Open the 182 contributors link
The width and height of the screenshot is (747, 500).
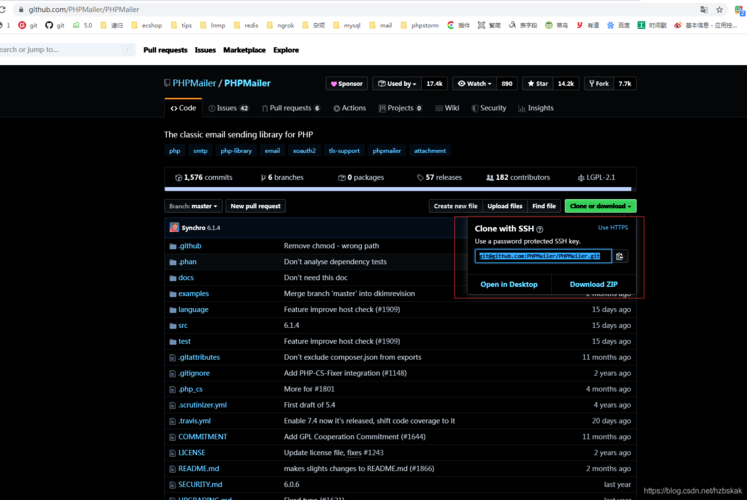click(x=518, y=178)
